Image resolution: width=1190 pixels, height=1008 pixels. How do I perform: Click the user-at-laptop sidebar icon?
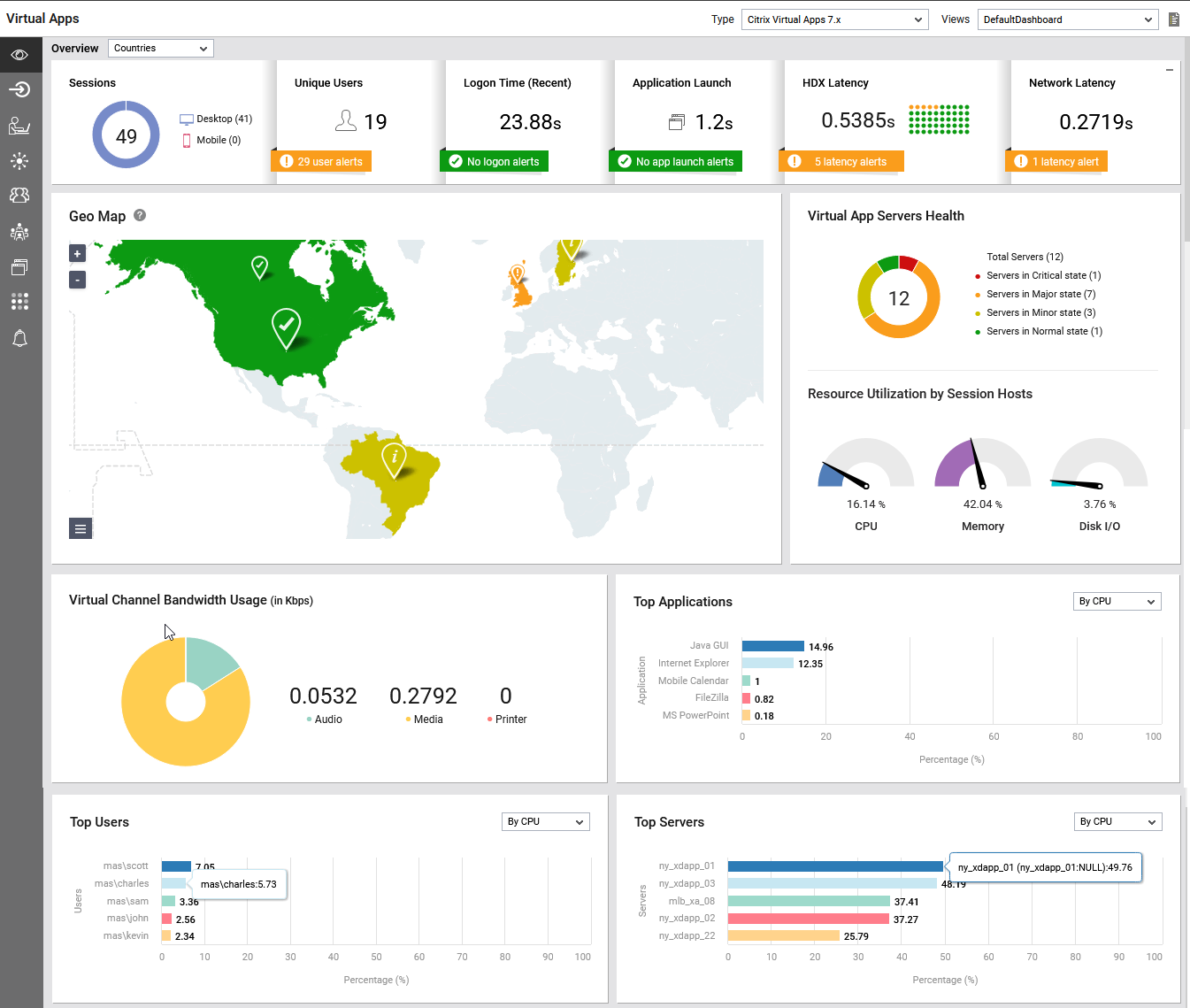19,126
